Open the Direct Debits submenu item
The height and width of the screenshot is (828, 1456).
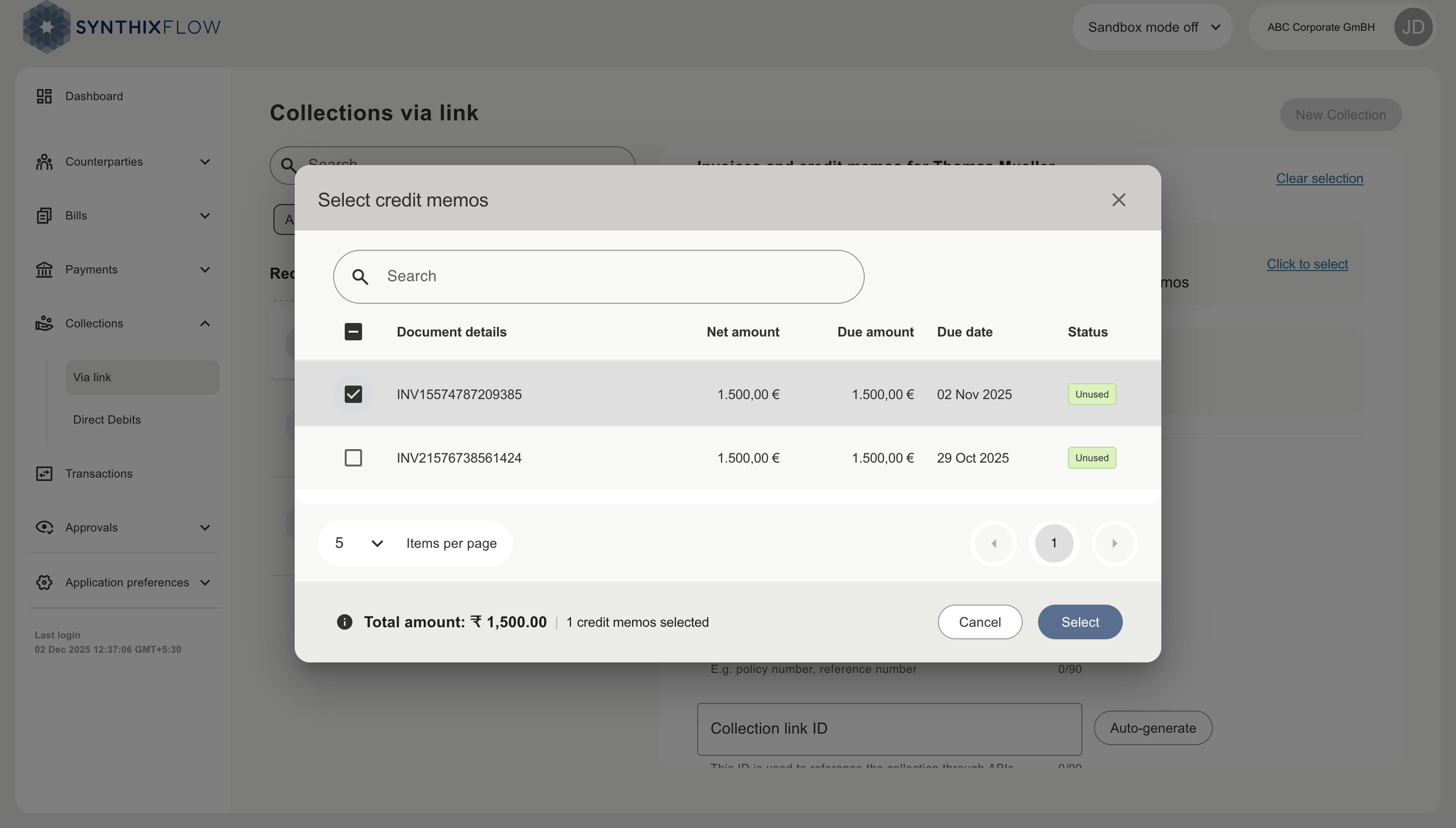pyautogui.click(x=107, y=420)
